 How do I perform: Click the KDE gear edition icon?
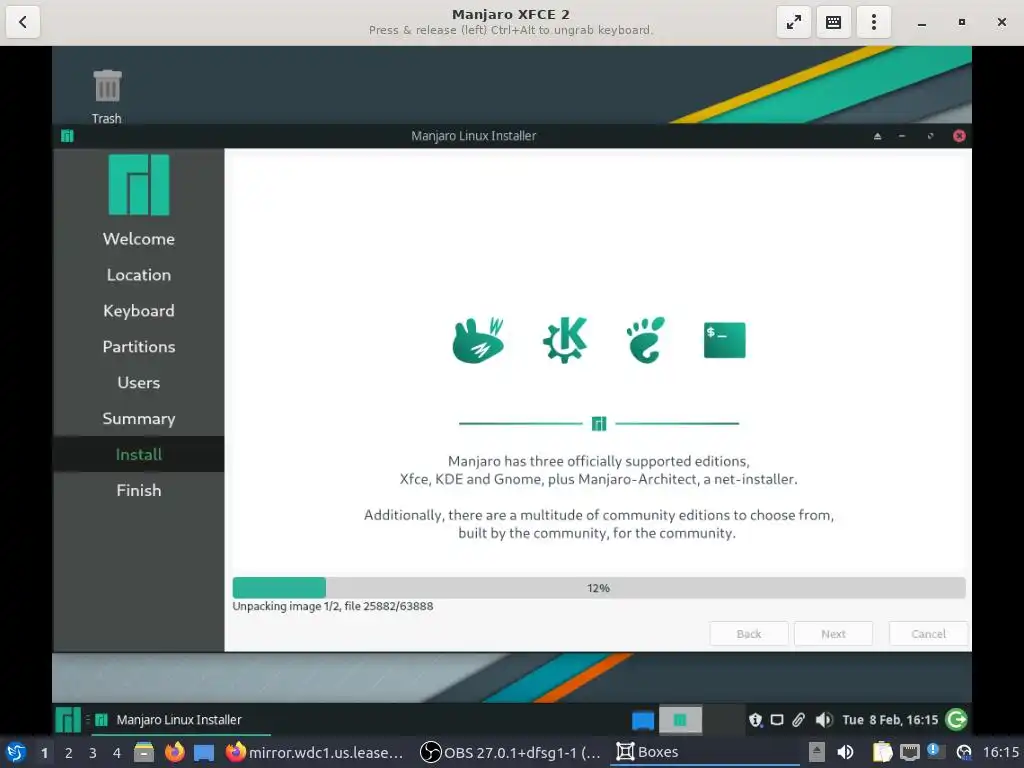pos(565,340)
